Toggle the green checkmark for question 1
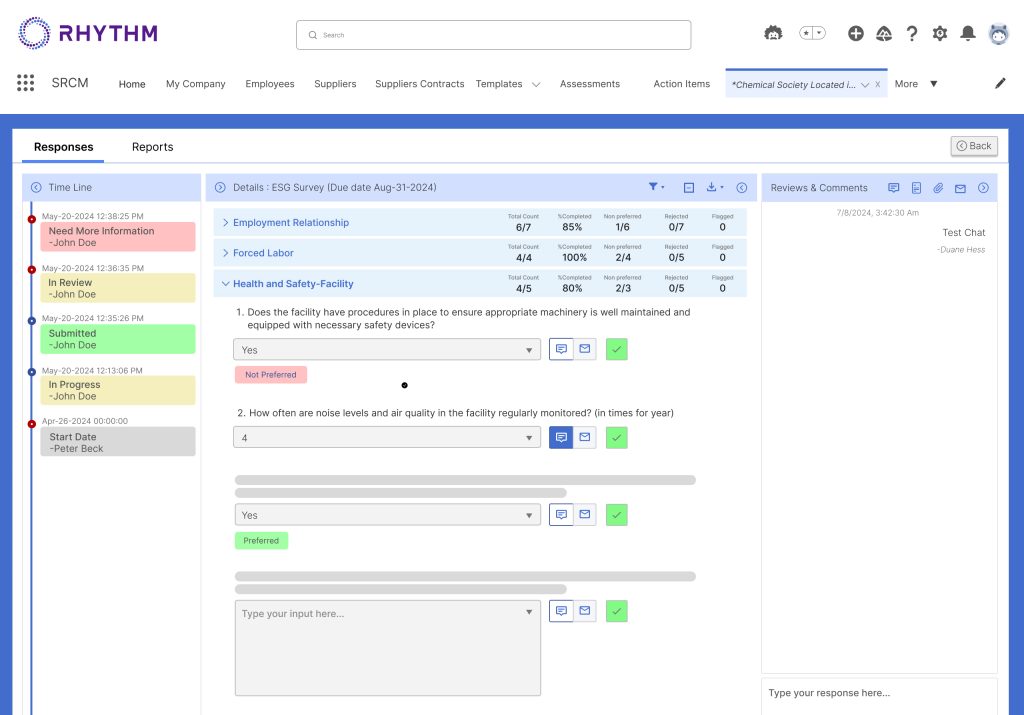Image resolution: width=1024 pixels, height=715 pixels. click(617, 349)
